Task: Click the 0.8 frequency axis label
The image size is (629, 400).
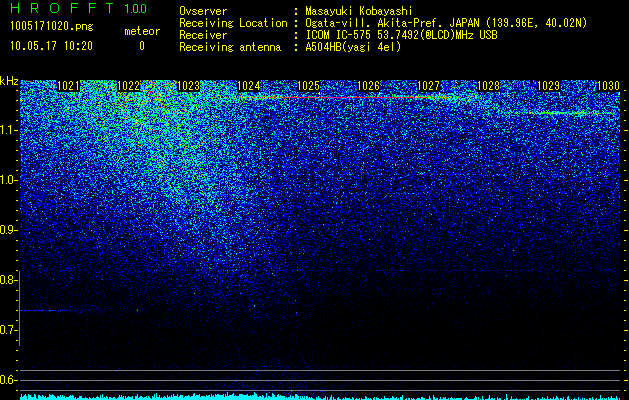Action: pos(8,280)
